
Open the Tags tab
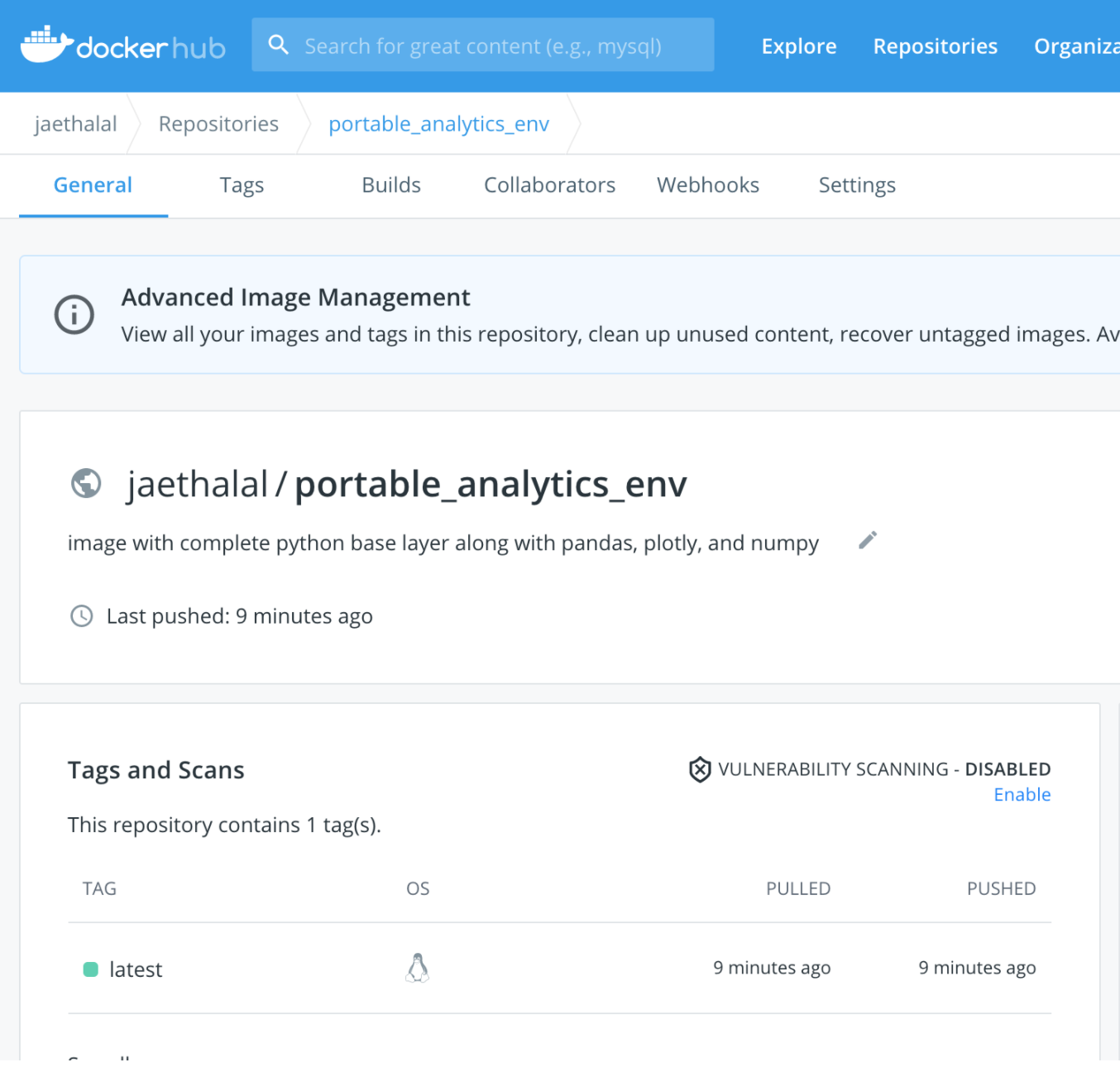click(x=242, y=185)
